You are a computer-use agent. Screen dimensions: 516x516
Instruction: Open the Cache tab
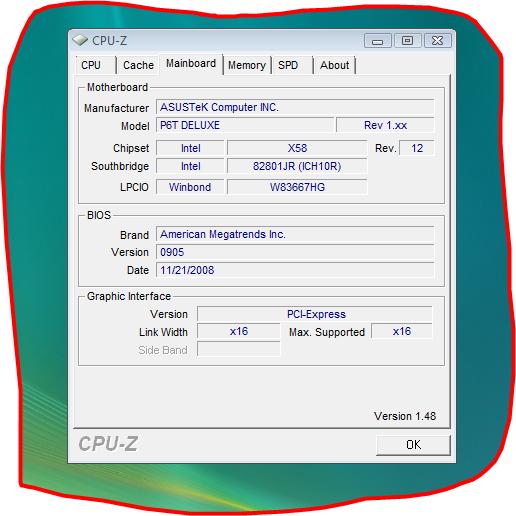point(138,65)
